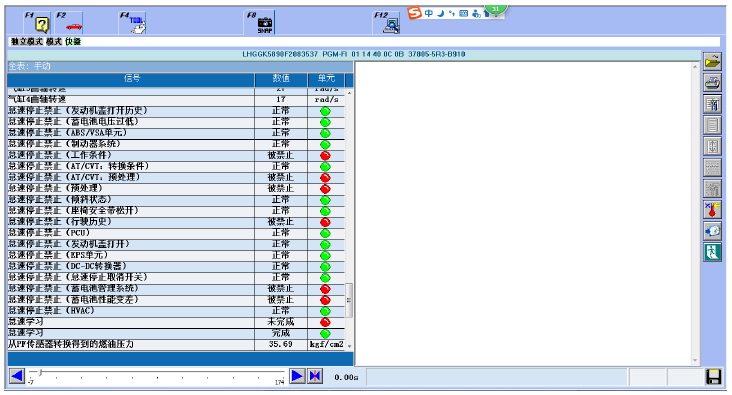Screen dimensions: 732x395
Task: Select row 怠速停止禁止（怠速停止取消开关）
Action: pyautogui.click(x=176, y=277)
